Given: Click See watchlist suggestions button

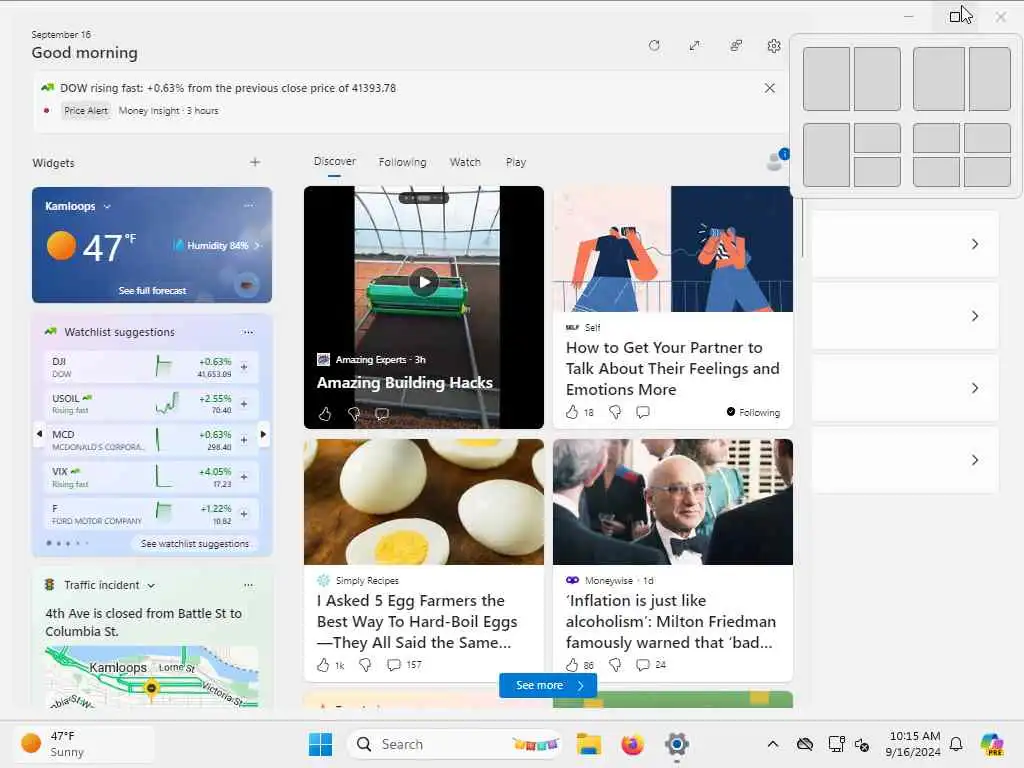Looking at the screenshot, I should [194, 543].
